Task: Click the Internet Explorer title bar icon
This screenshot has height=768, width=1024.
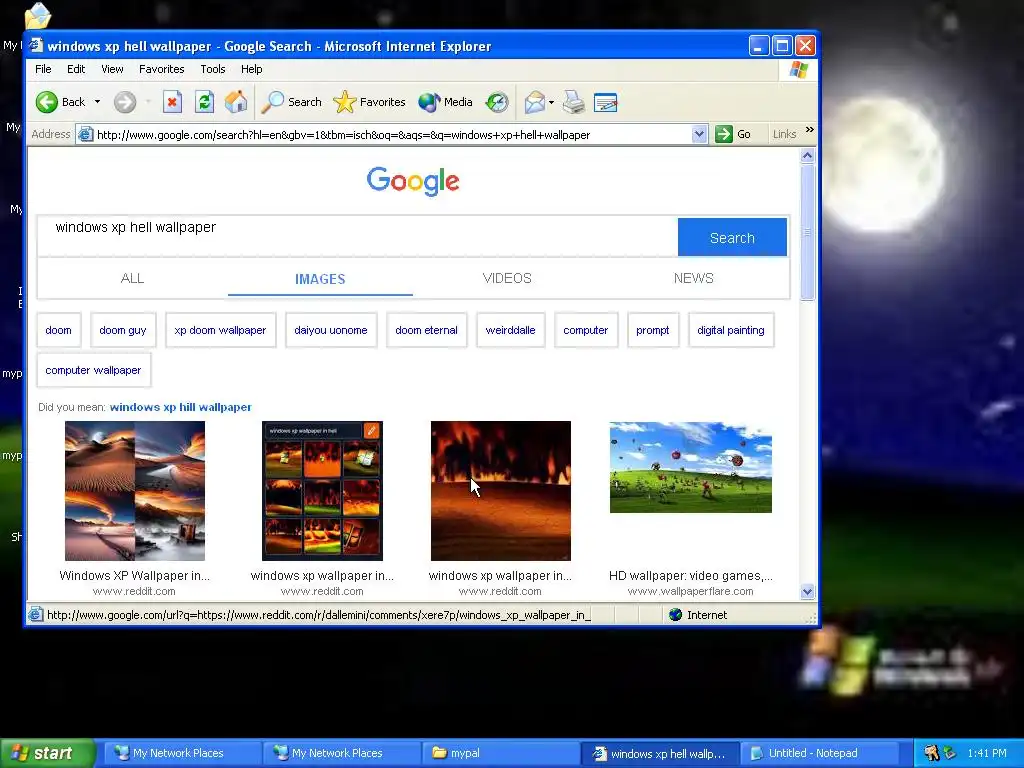Action: [x=36, y=46]
